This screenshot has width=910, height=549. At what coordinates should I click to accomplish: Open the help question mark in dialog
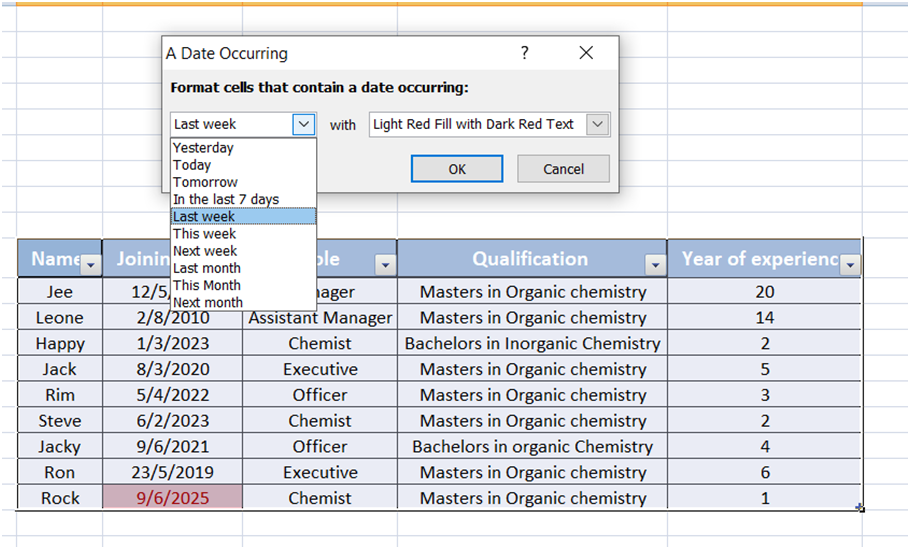(x=525, y=53)
